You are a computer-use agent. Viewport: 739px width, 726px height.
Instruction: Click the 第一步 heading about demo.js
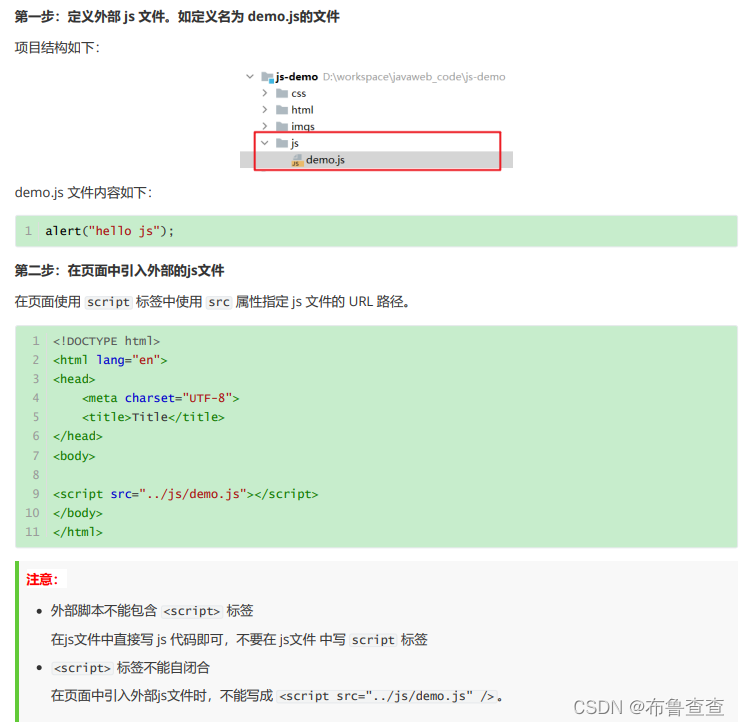(177, 16)
